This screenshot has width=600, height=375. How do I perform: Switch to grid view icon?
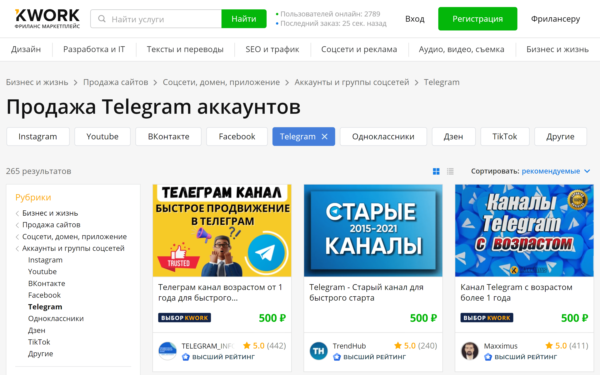436,171
